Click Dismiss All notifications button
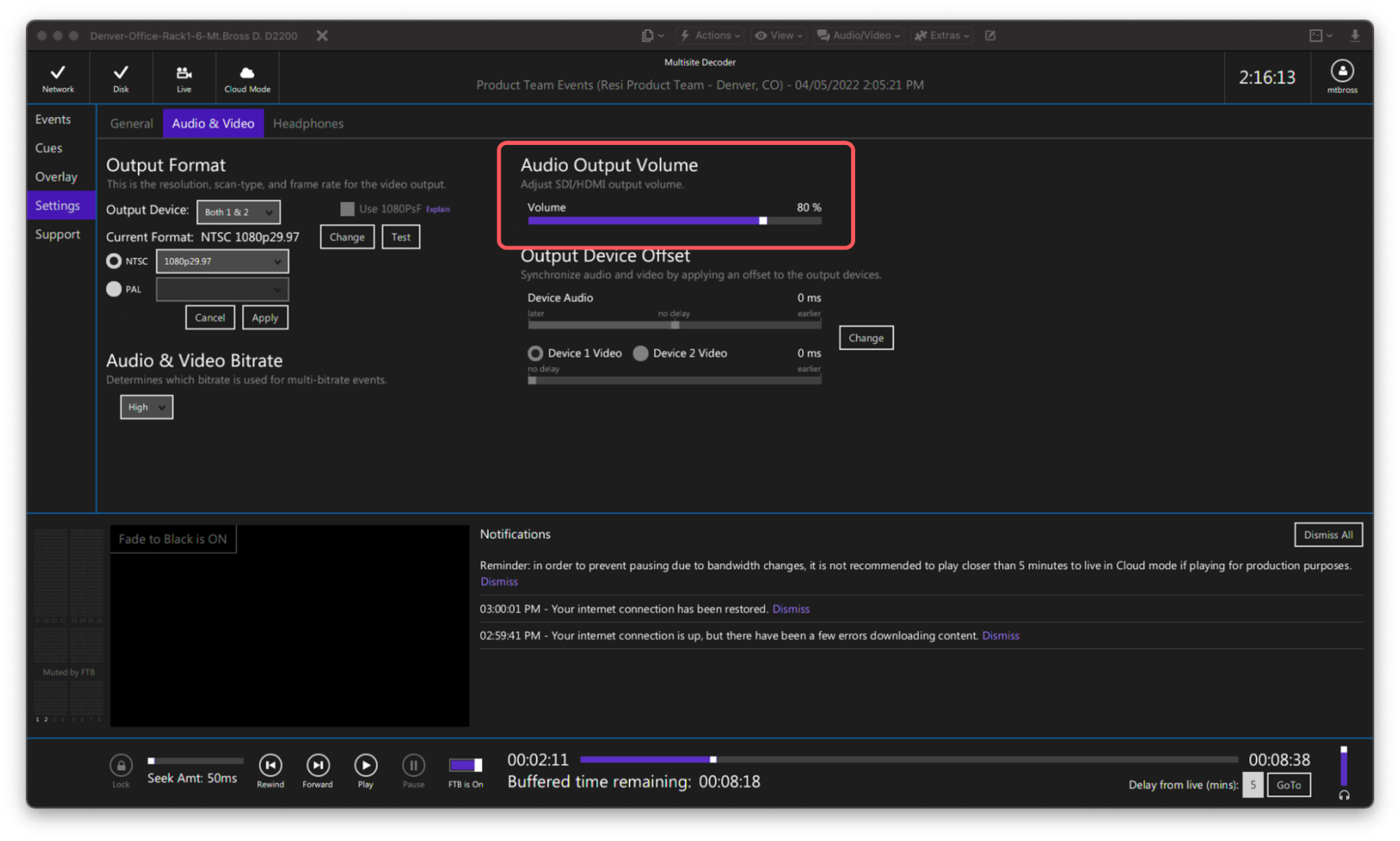Image resolution: width=1400 pixels, height=841 pixels. (1327, 534)
